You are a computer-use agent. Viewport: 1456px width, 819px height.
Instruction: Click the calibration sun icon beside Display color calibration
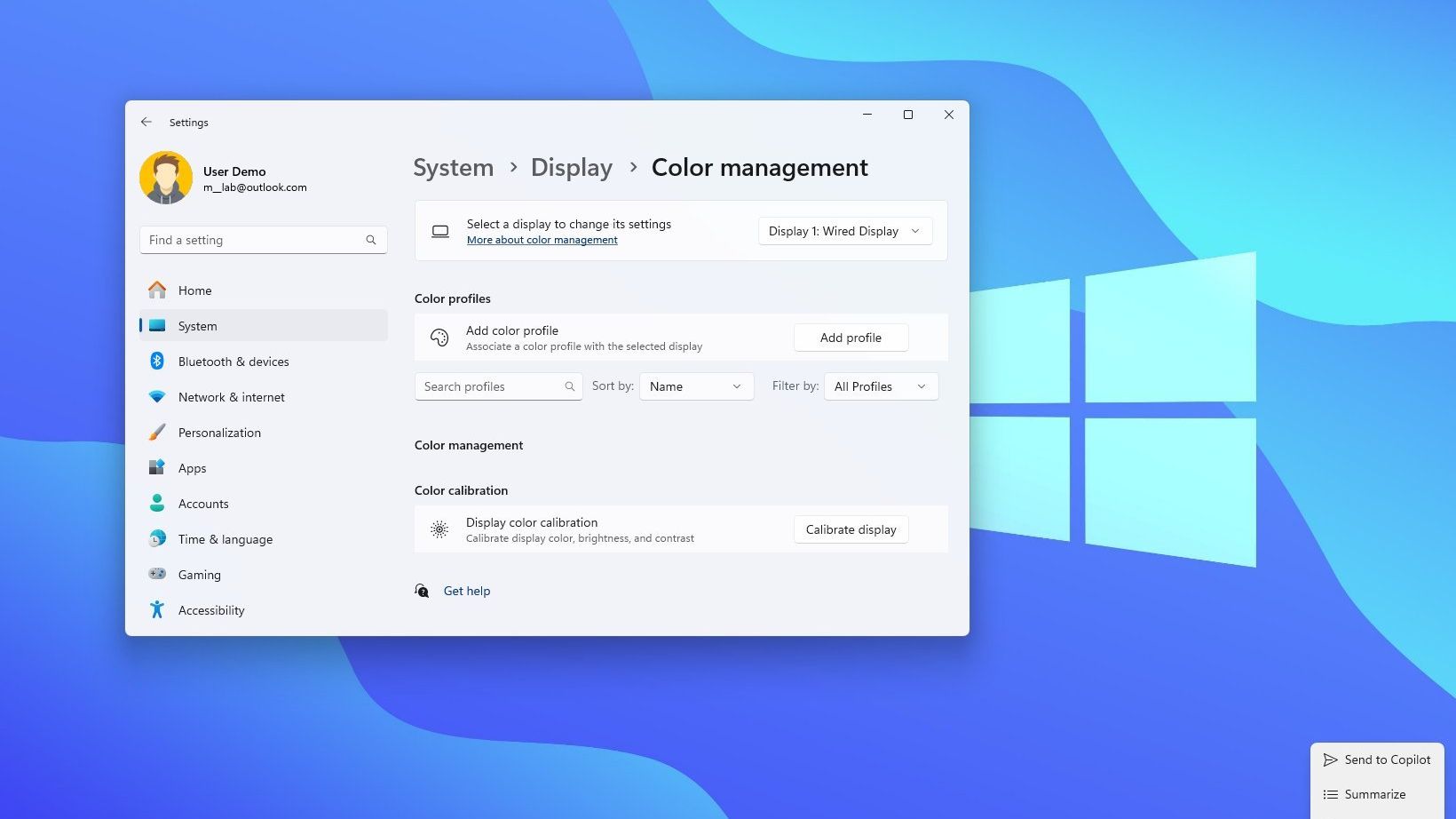pyautogui.click(x=439, y=529)
